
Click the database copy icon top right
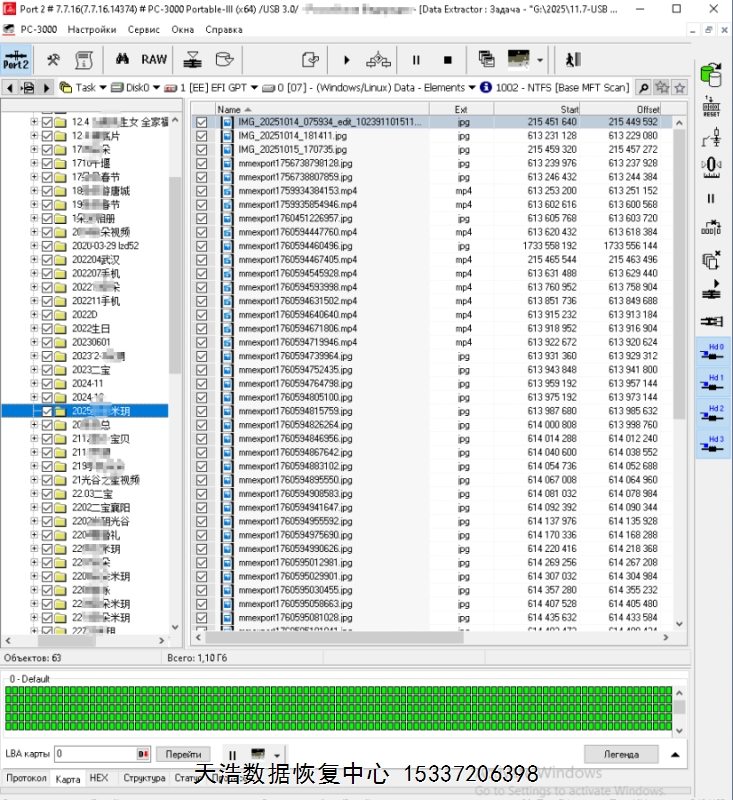point(711,75)
